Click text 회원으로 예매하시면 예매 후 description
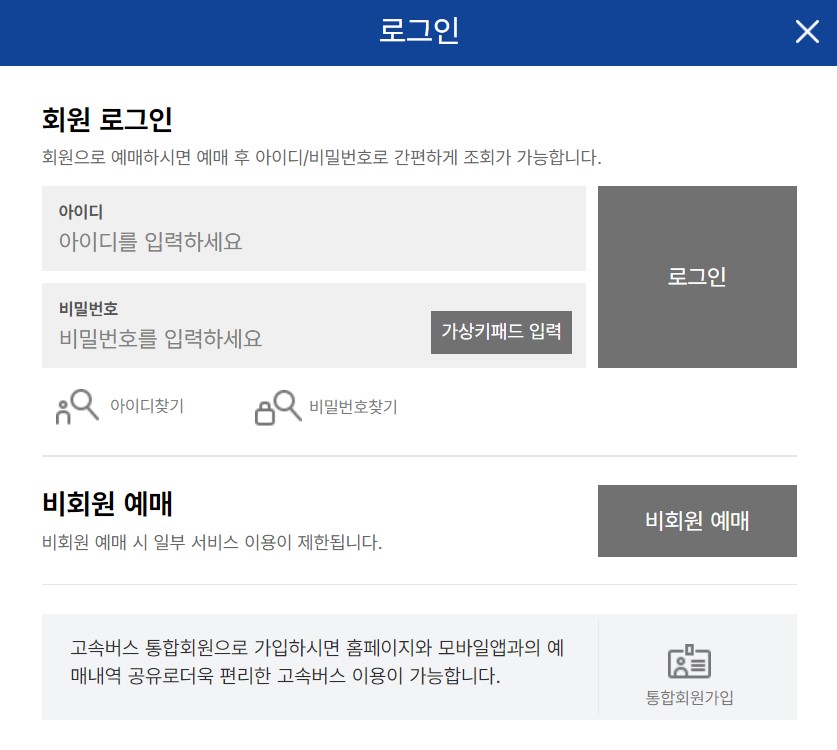This screenshot has height=750, width=837. [321, 157]
